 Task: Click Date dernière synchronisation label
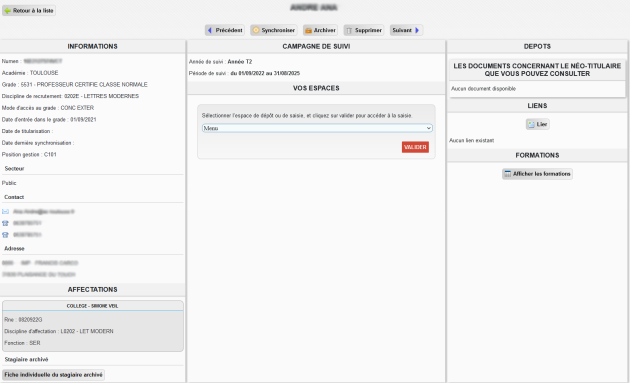click(38, 143)
